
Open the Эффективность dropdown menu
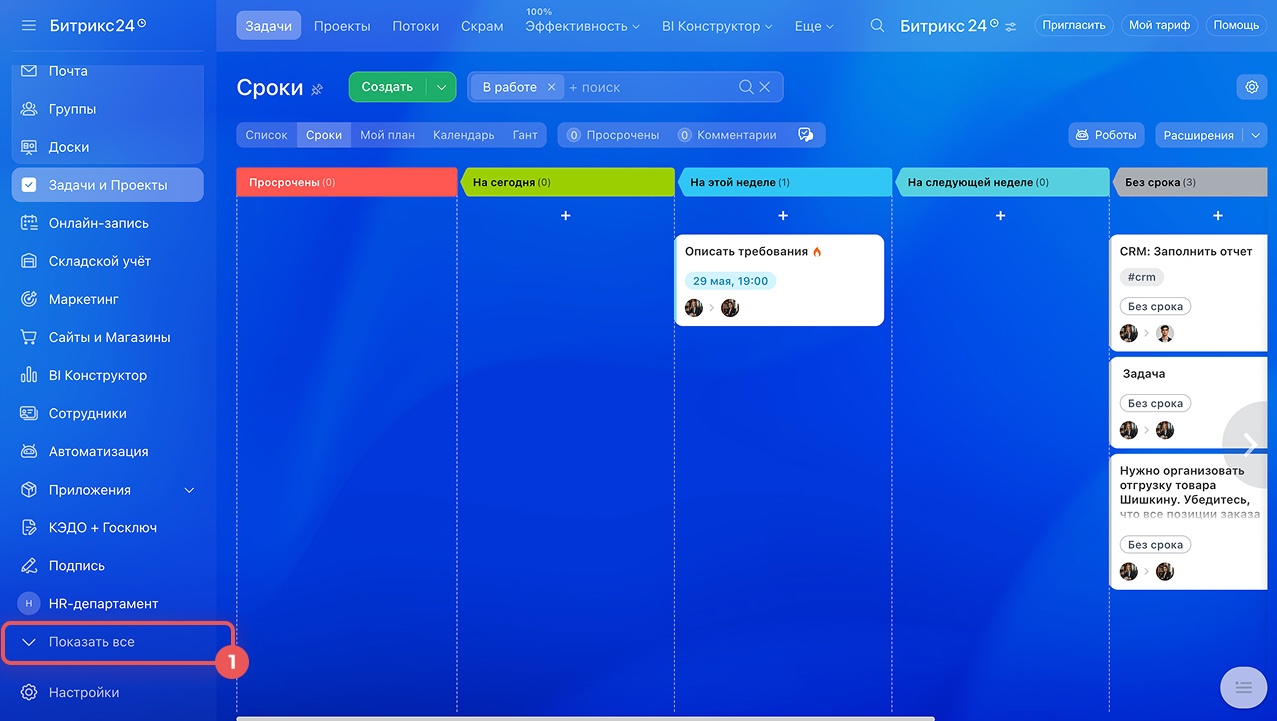click(583, 26)
